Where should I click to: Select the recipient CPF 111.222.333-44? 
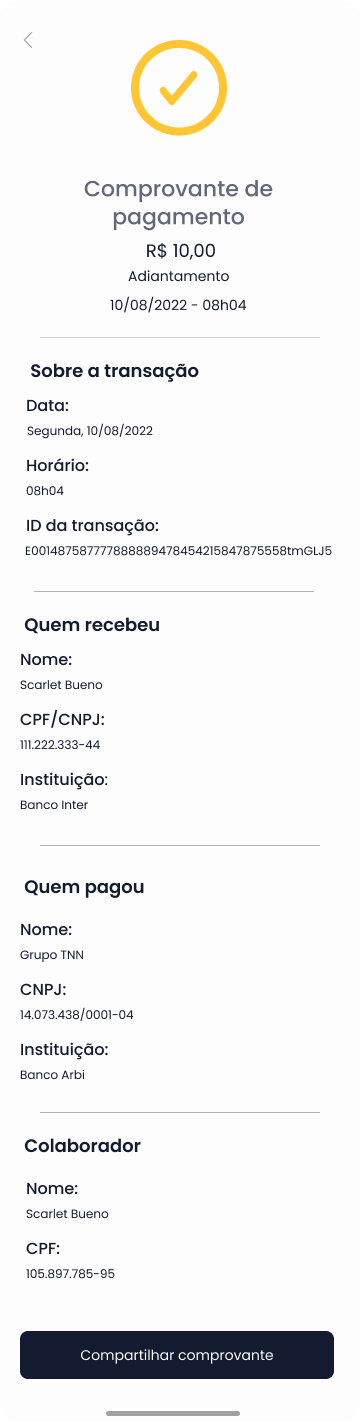pyautogui.click(x=60, y=745)
